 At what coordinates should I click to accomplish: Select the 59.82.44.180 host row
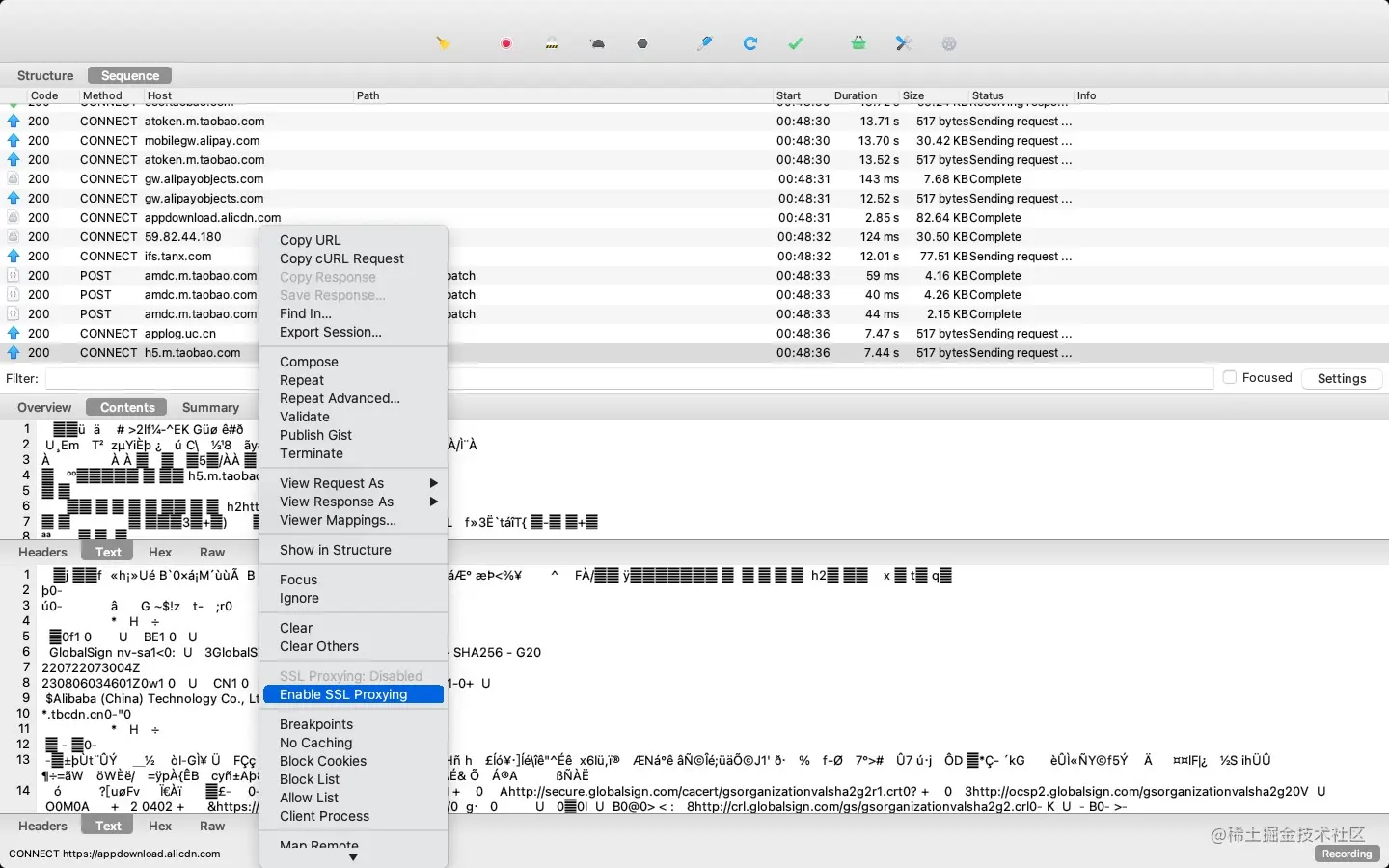(694, 237)
